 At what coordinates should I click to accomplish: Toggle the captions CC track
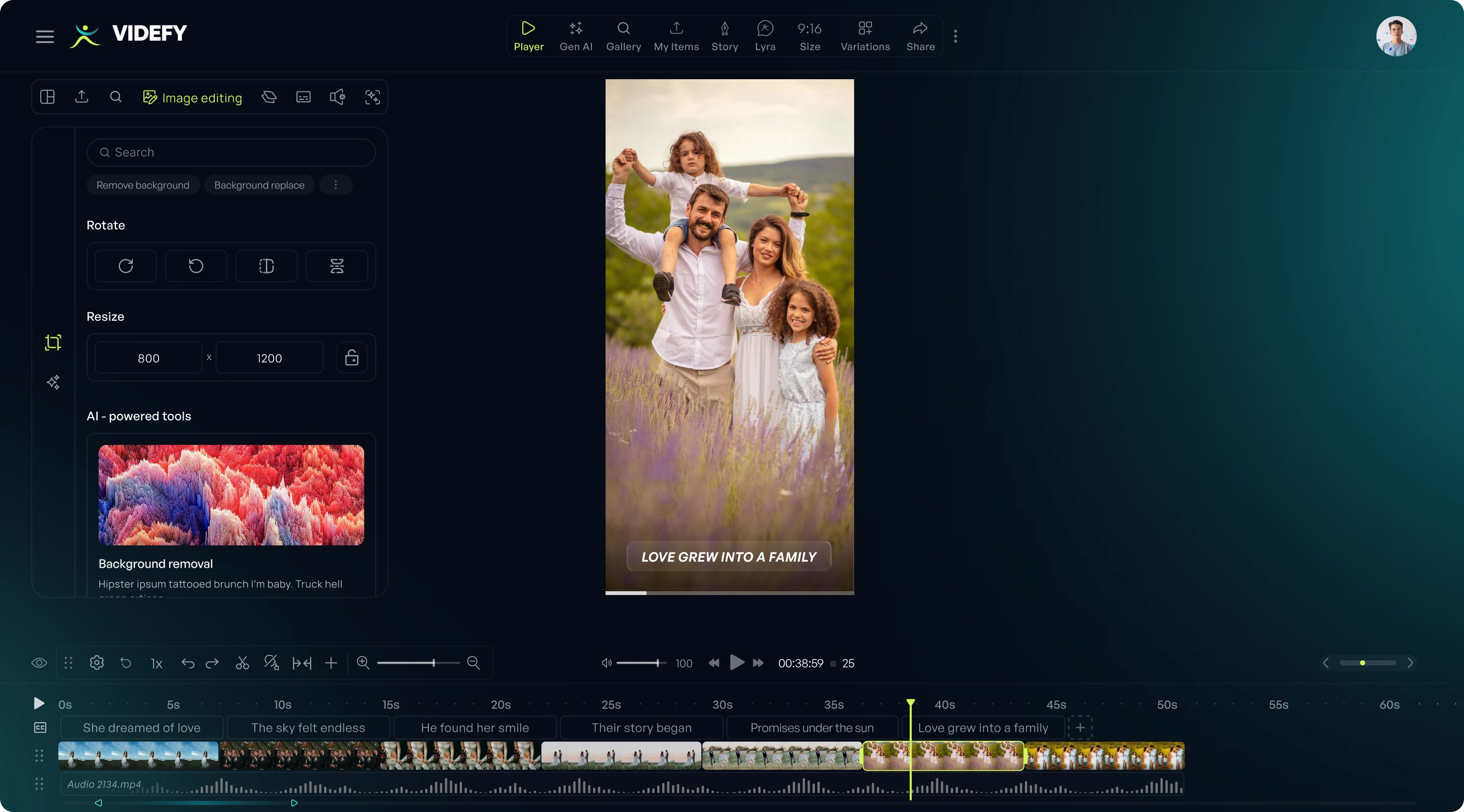pos(40,728)
